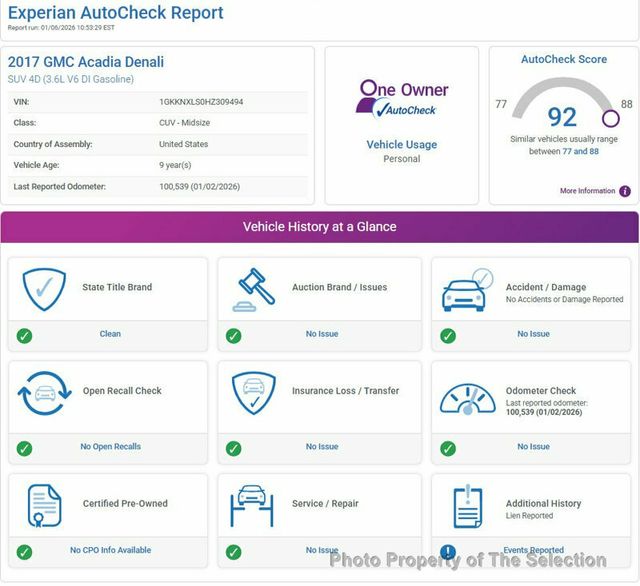Click the Additional History clipboard icon
640x586 pixels.
pos(467,506)
